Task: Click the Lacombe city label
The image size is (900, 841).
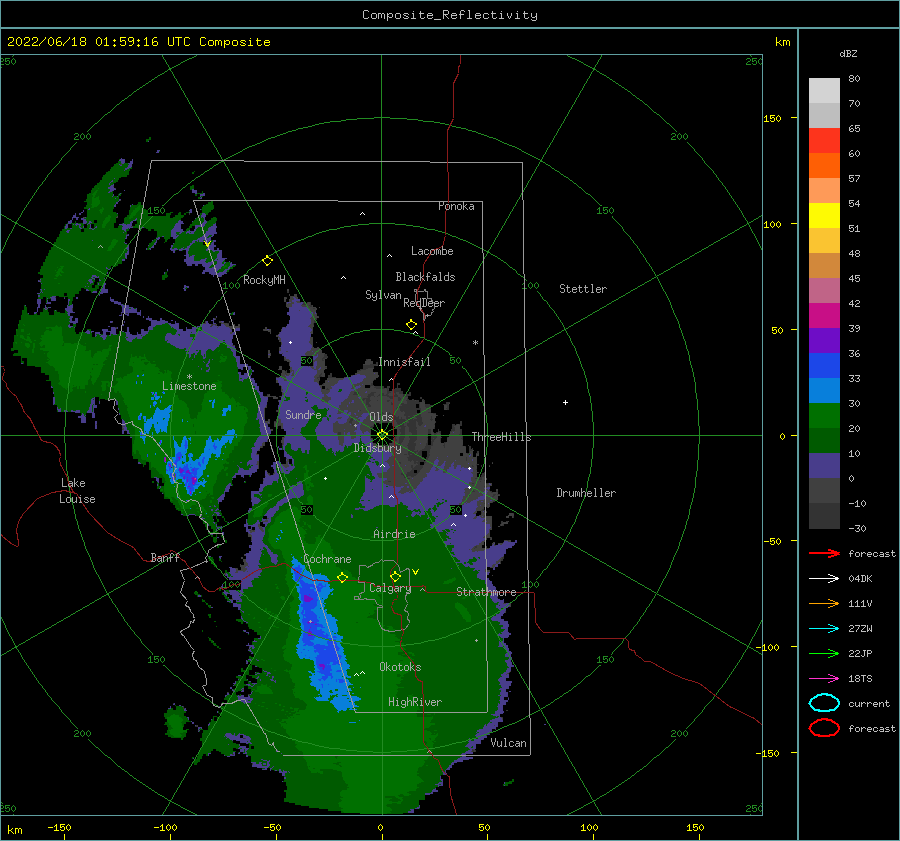Action: pos(432,251)
